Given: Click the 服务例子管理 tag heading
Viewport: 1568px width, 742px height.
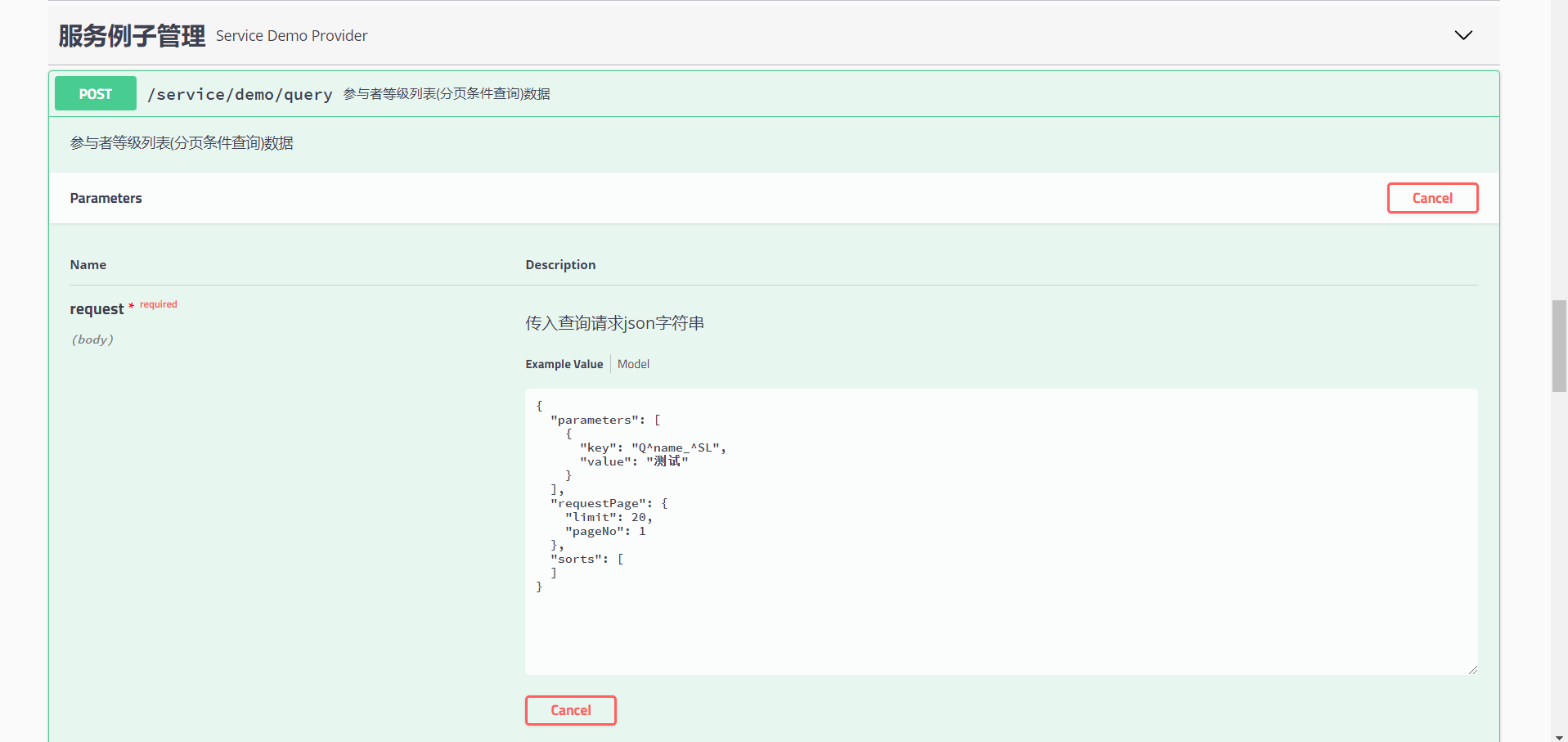Looking at the screenshot, I should [132, 36].
